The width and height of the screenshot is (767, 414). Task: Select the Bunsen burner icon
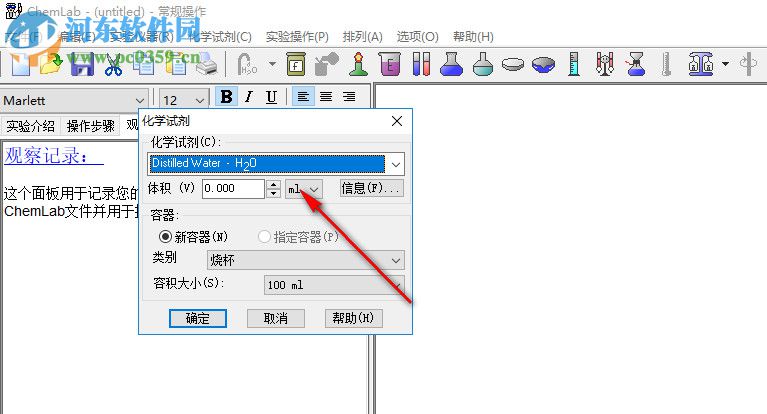tap(359, 64)
